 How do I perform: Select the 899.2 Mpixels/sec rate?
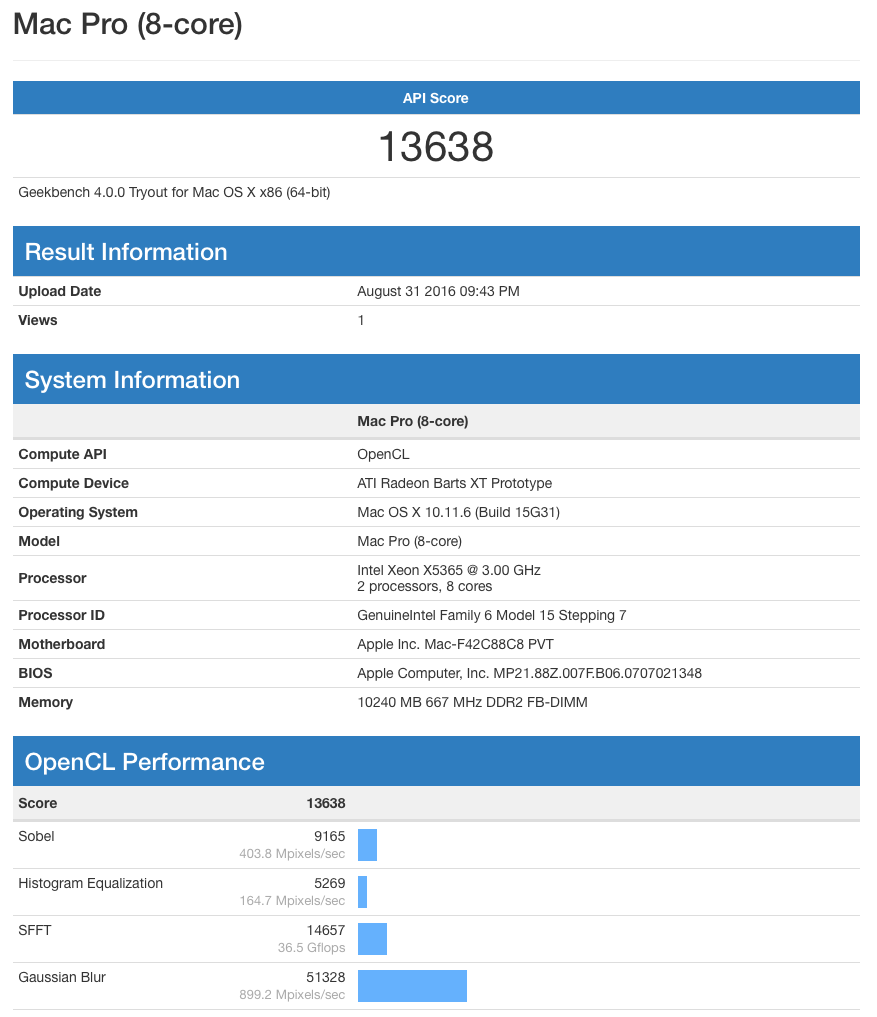pos(292,995)
